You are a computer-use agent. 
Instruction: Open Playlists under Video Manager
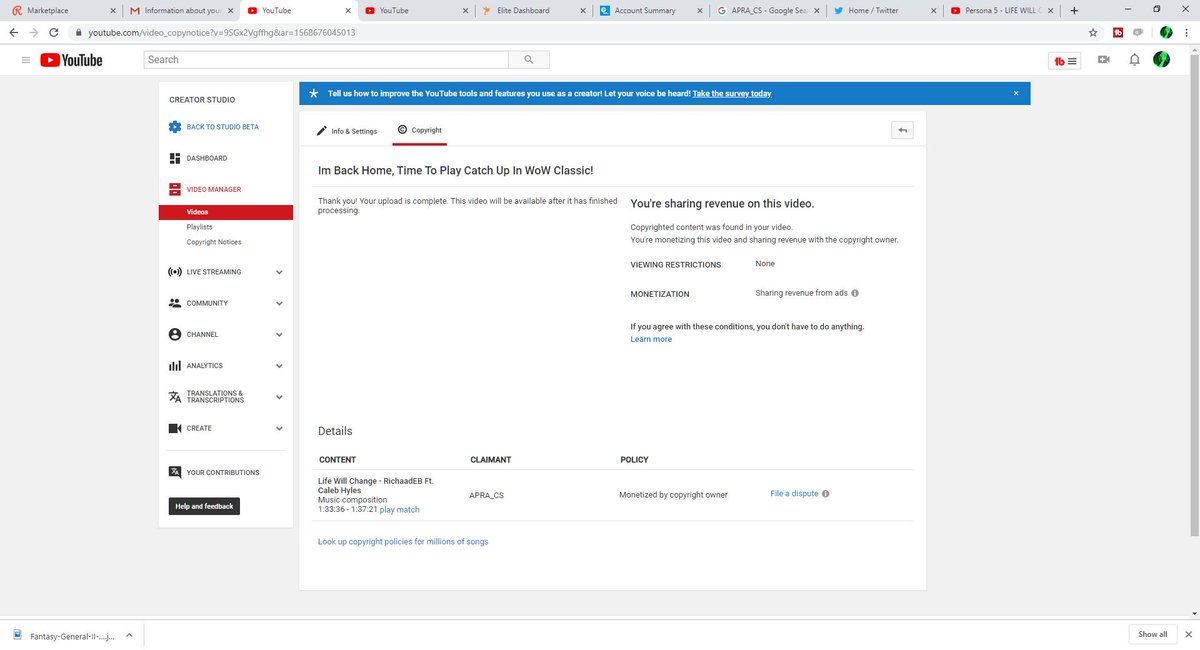click(199, 227)
